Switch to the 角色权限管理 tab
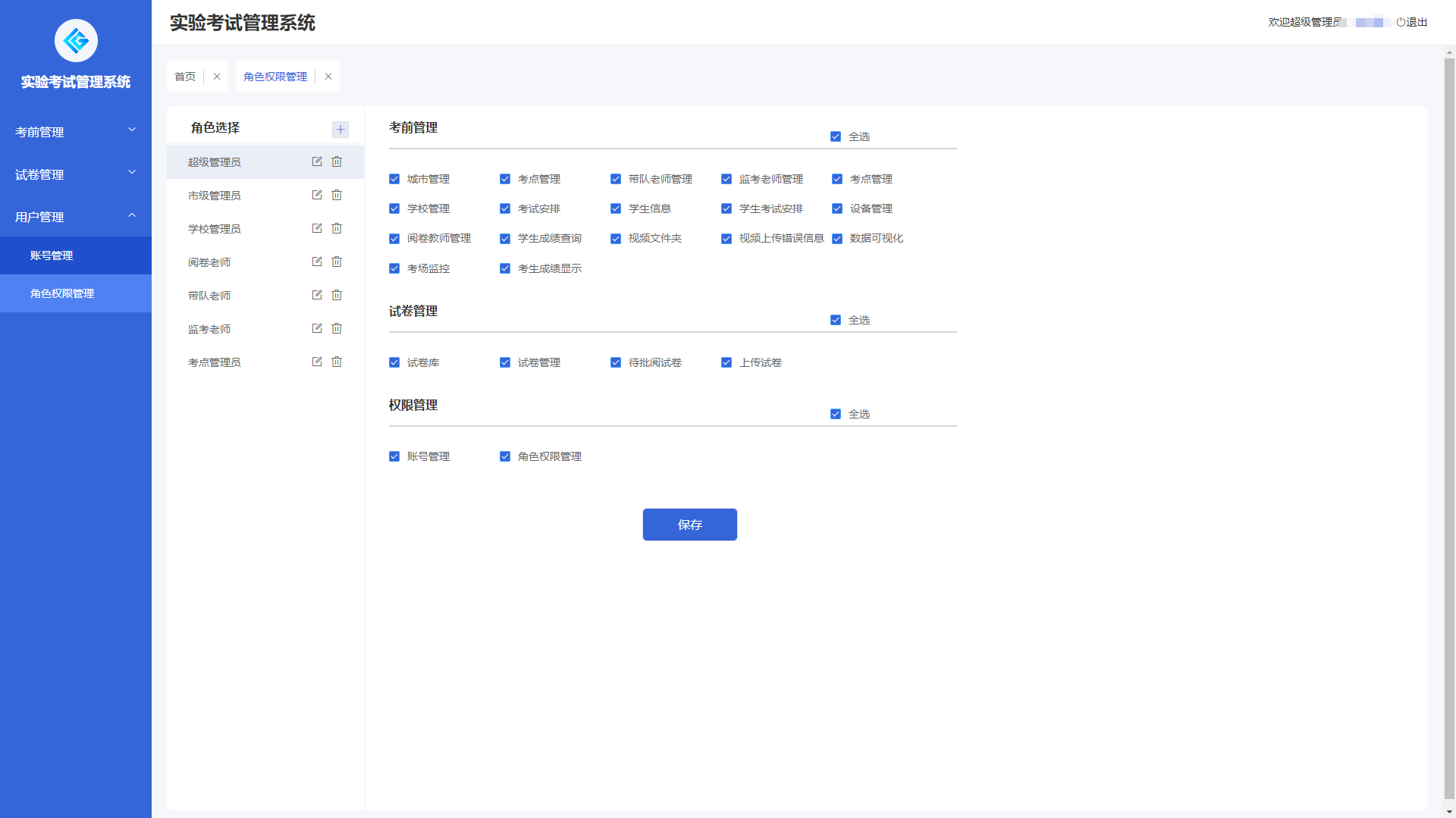The width and height of the screenshot is (1456, 818). tap(275, 77)
